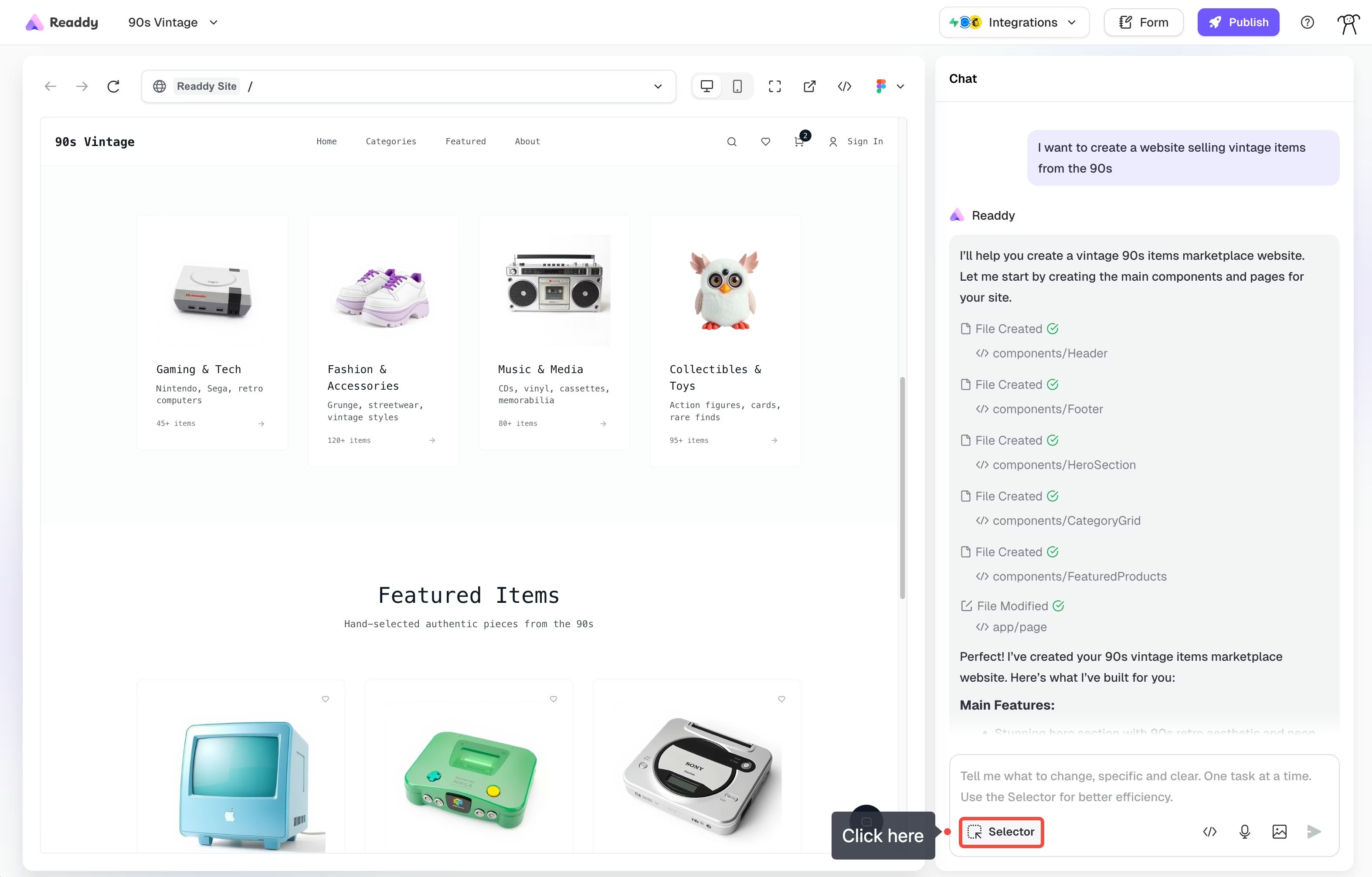Click the refresh preview icon
1372x877 pixels.
(x=113, y=86)
